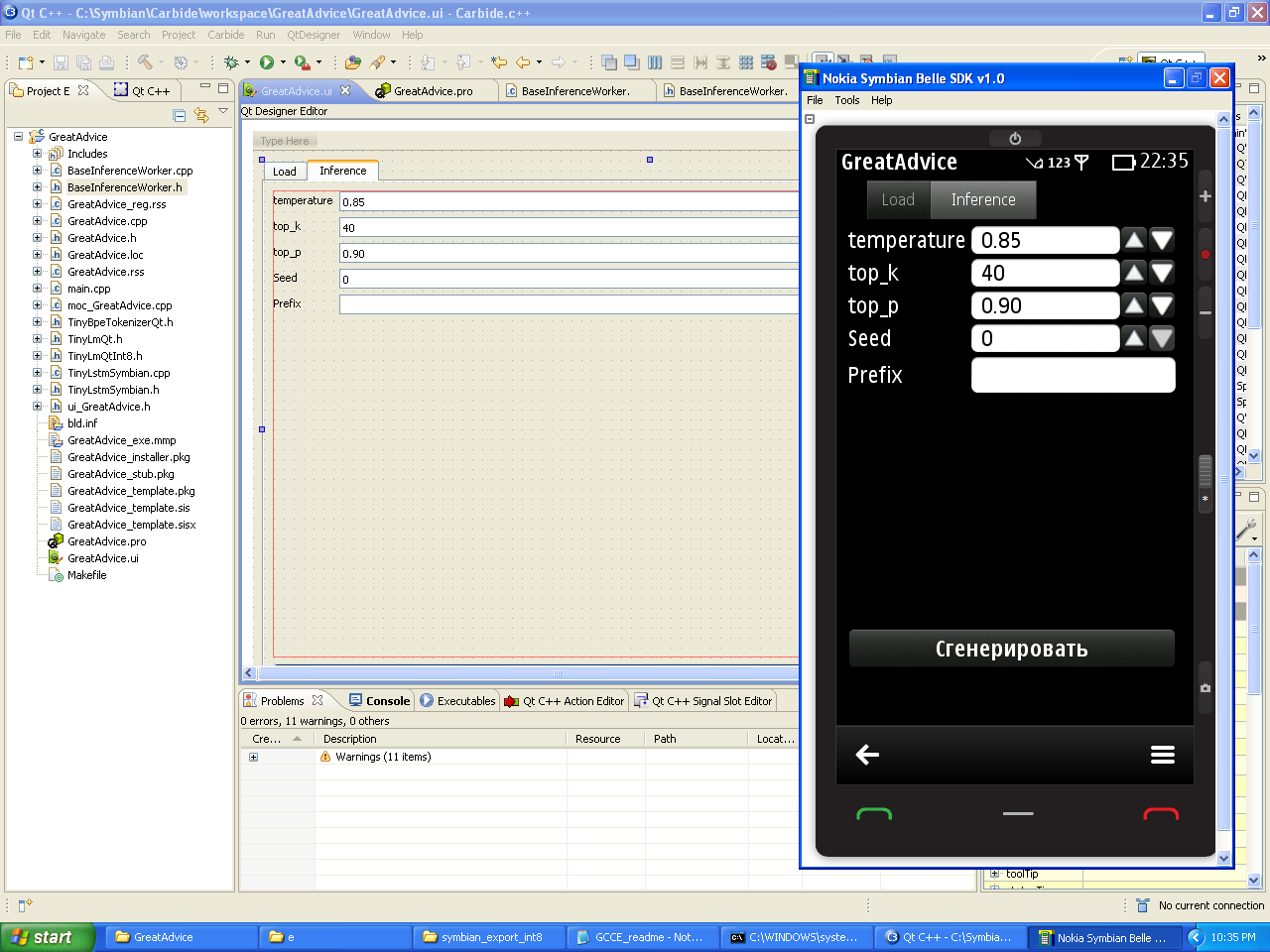Click Qt Designer lay out in grid icon

tap(746, 62)
